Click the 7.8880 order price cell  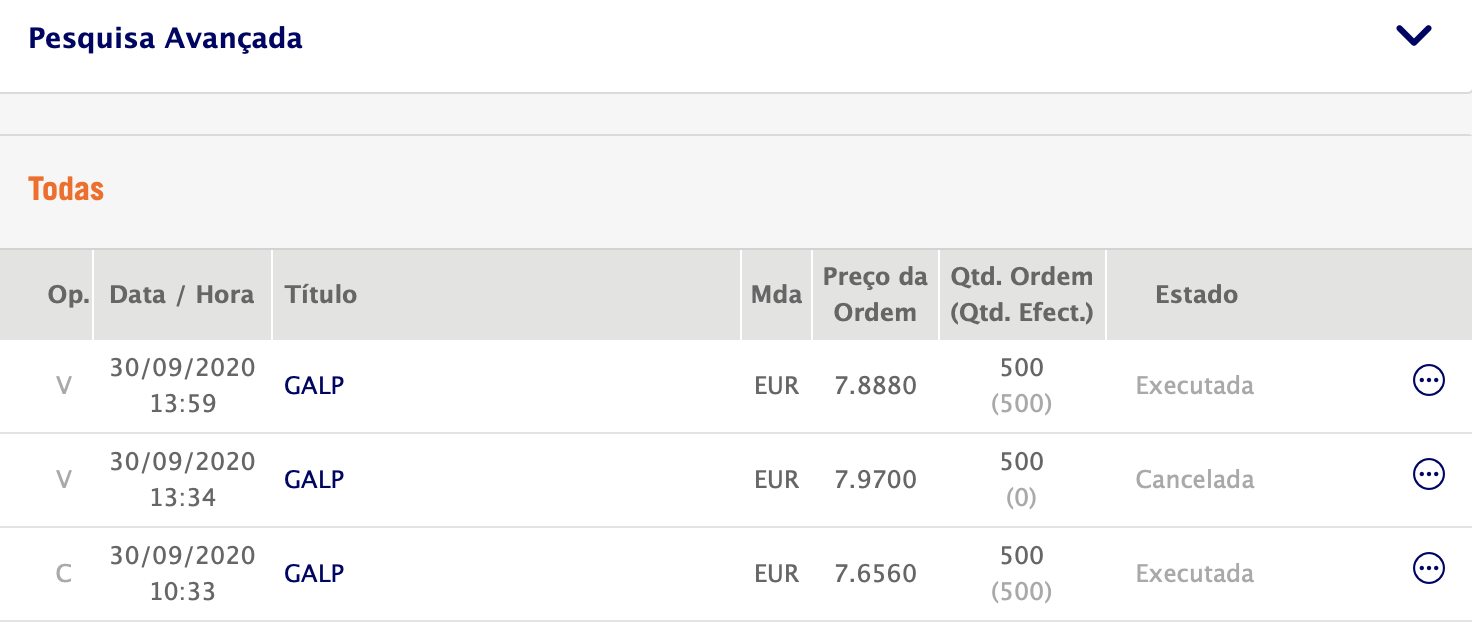(x=875, y=385)
